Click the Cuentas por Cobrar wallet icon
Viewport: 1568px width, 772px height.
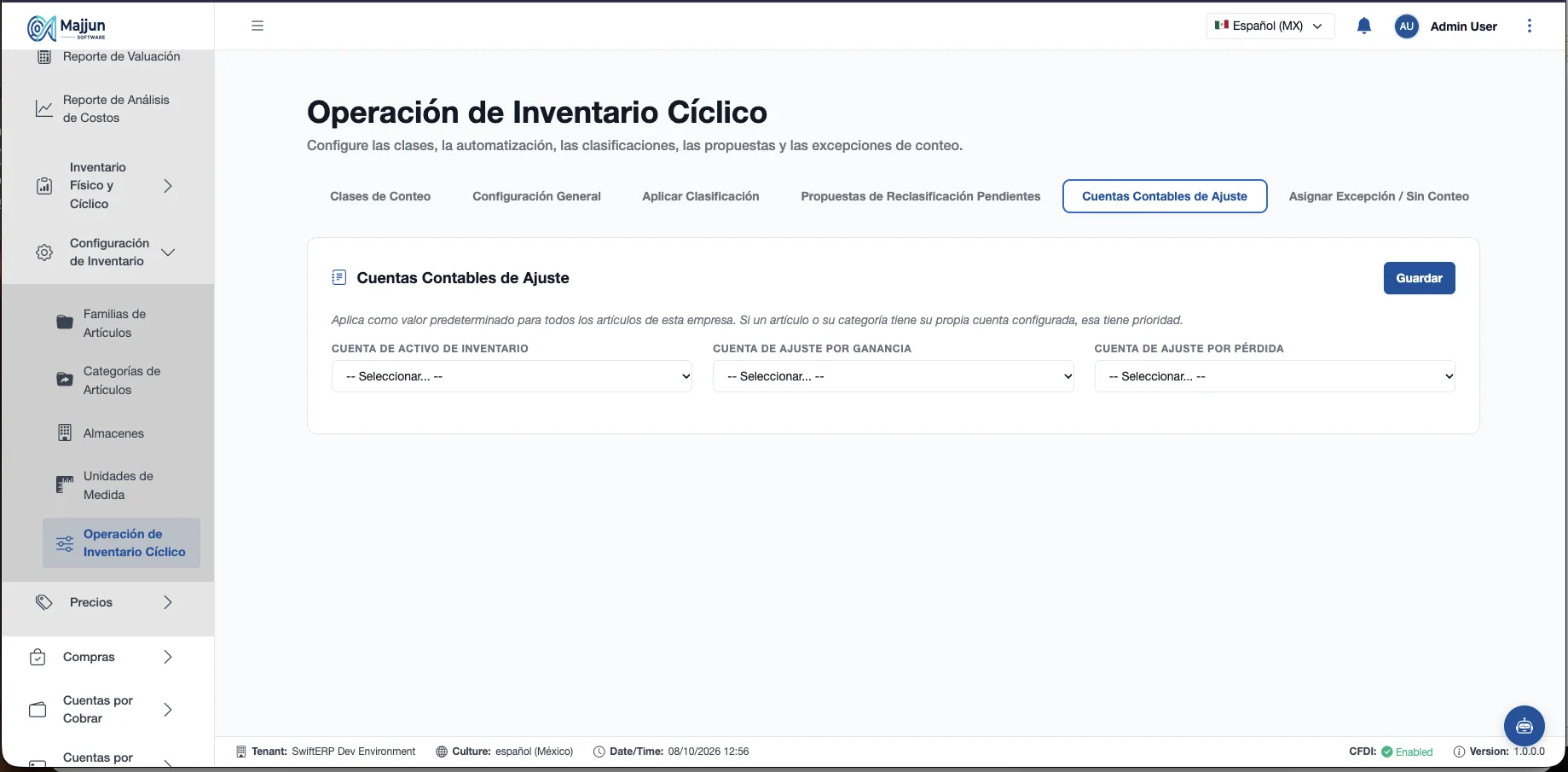tap(38, 710)
